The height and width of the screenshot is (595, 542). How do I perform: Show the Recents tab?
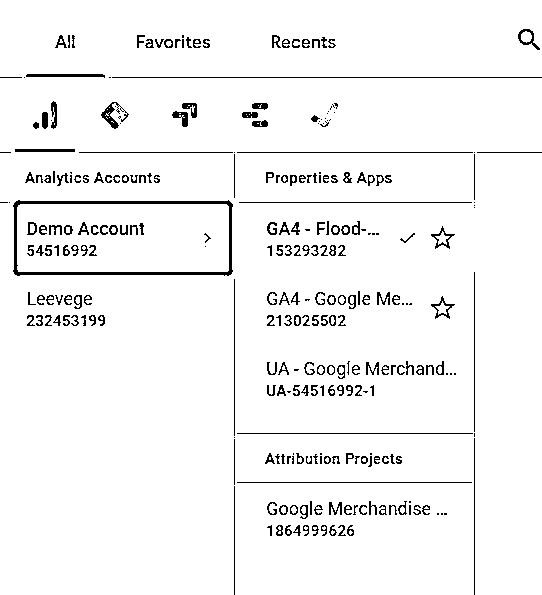[x=303, y=42]
